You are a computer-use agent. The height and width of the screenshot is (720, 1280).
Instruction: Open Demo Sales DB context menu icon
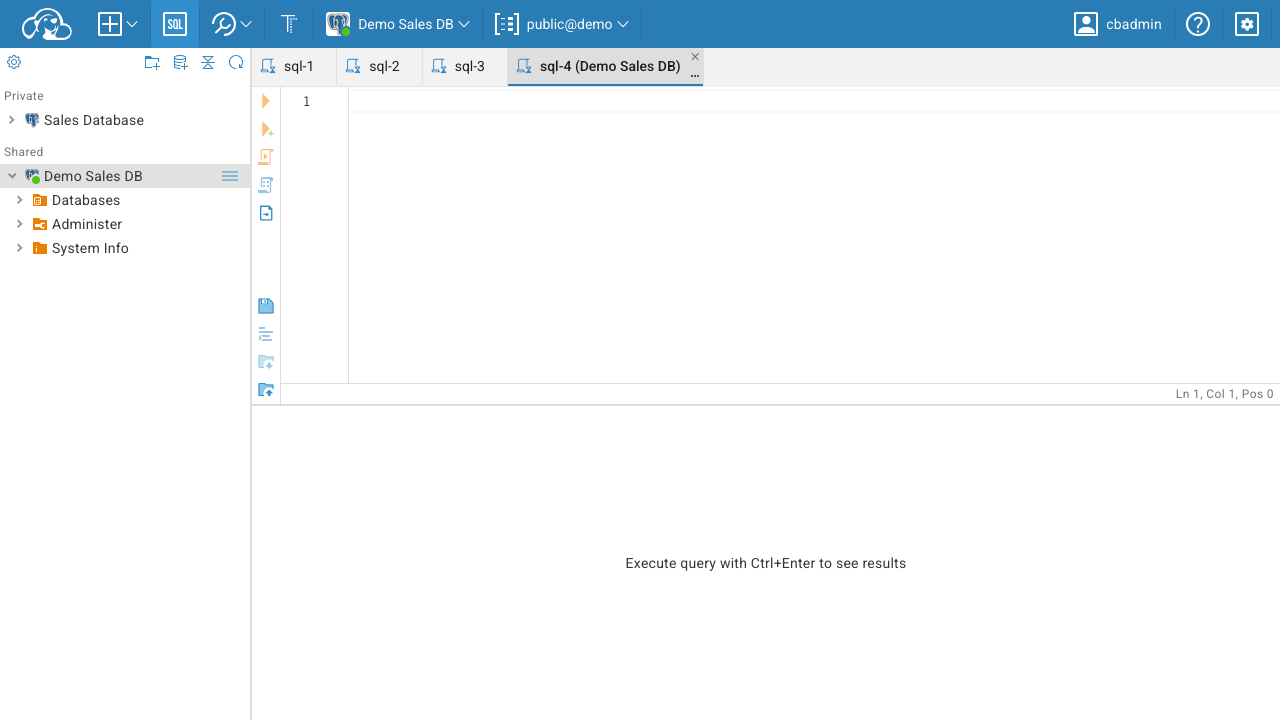coord(230,176)
